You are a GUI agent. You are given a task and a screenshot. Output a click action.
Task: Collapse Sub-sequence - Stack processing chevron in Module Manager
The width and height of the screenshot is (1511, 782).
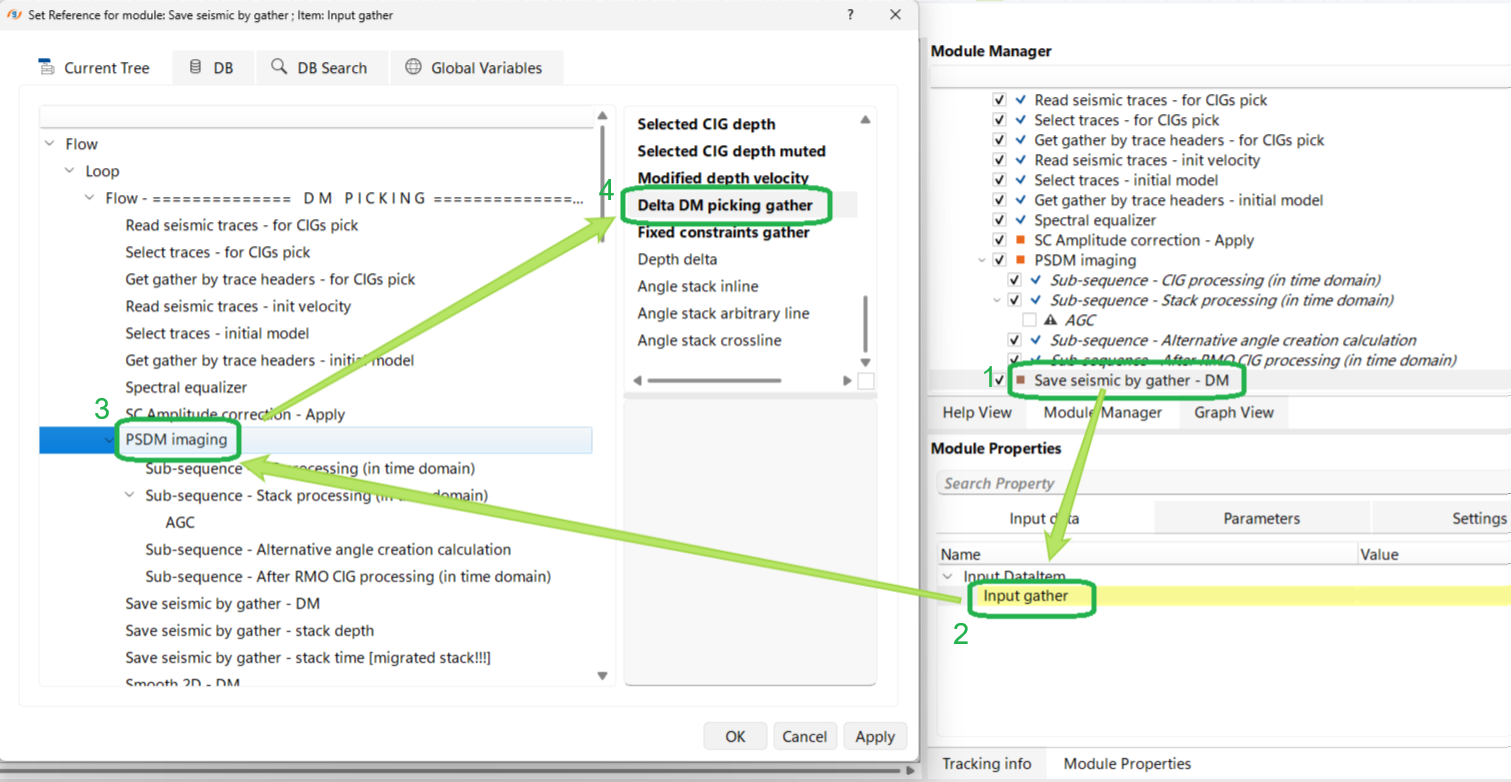[x=998, y=300]
